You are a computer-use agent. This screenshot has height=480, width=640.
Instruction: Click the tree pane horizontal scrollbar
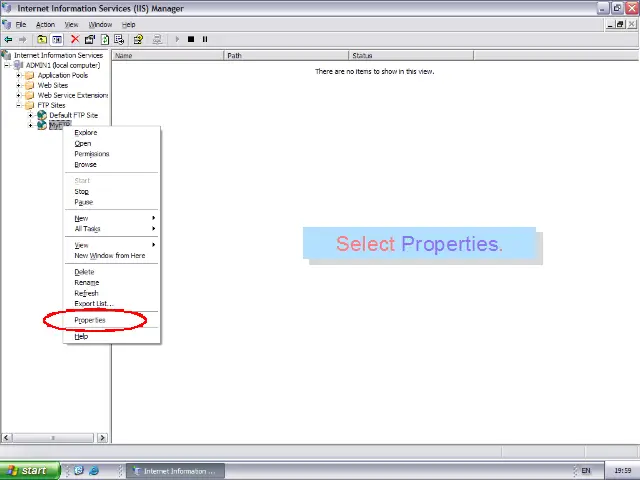pyautogui.click(x=53, y=437)
